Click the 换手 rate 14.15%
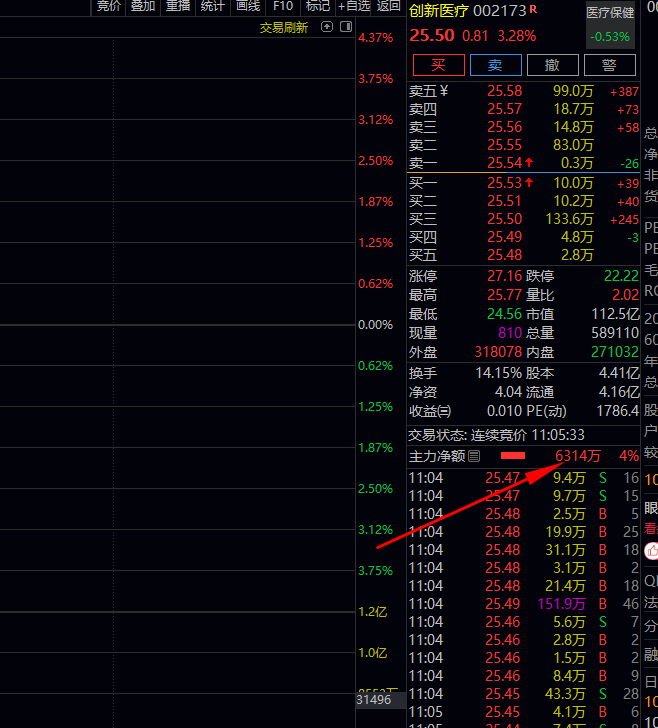The width and height of the screenshot is (658, 728). point(499,373)
